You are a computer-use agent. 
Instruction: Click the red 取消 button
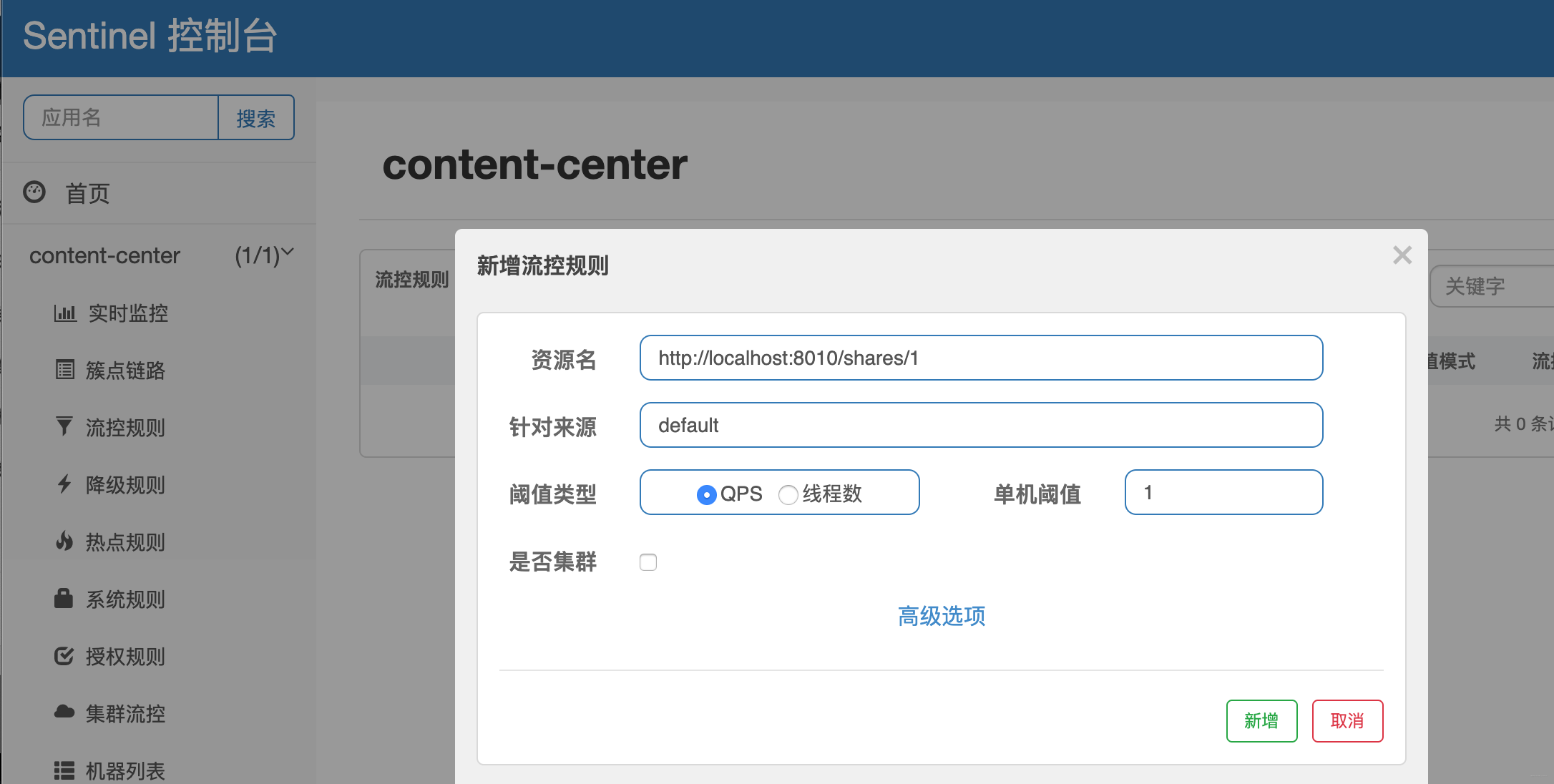[1347, 721]
